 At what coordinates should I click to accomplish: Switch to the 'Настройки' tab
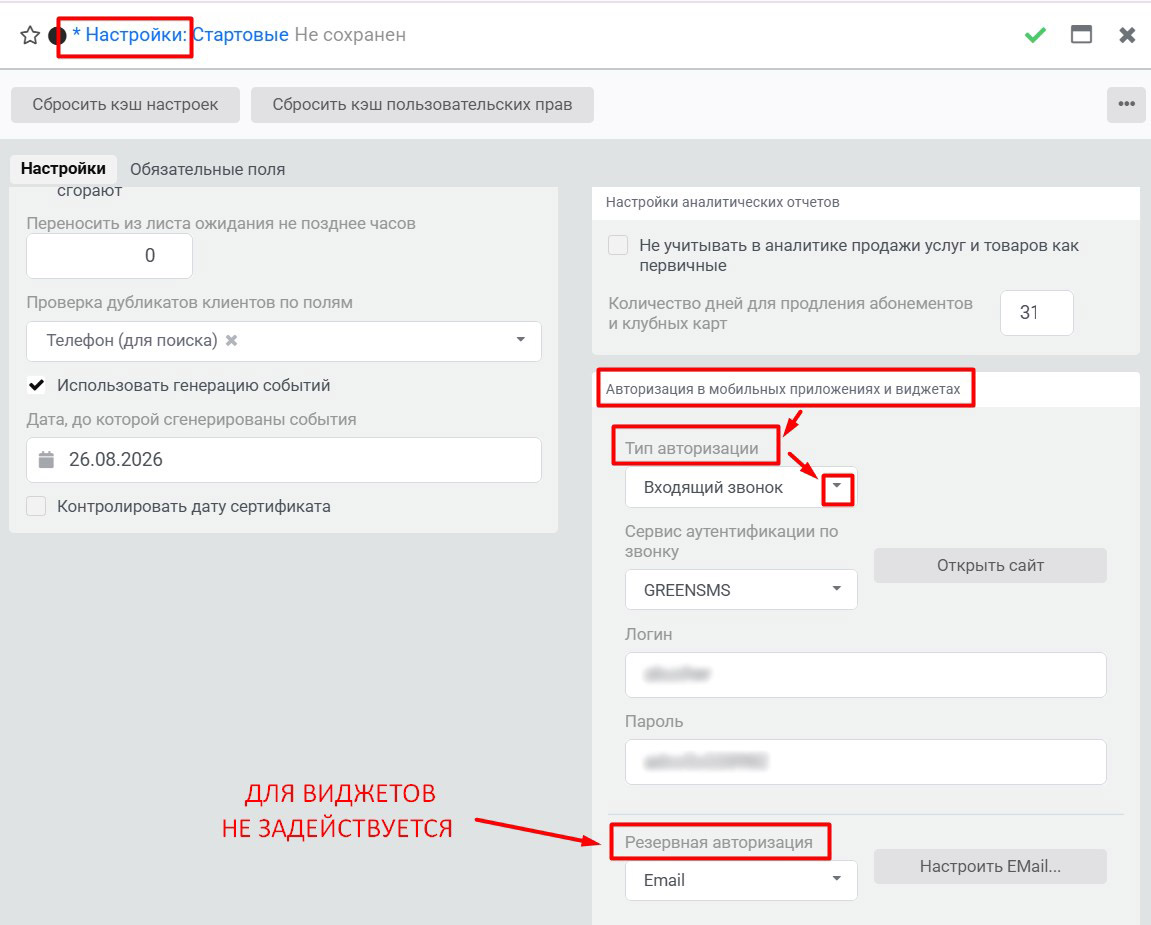pyautogui.click(x=63, y=169)
